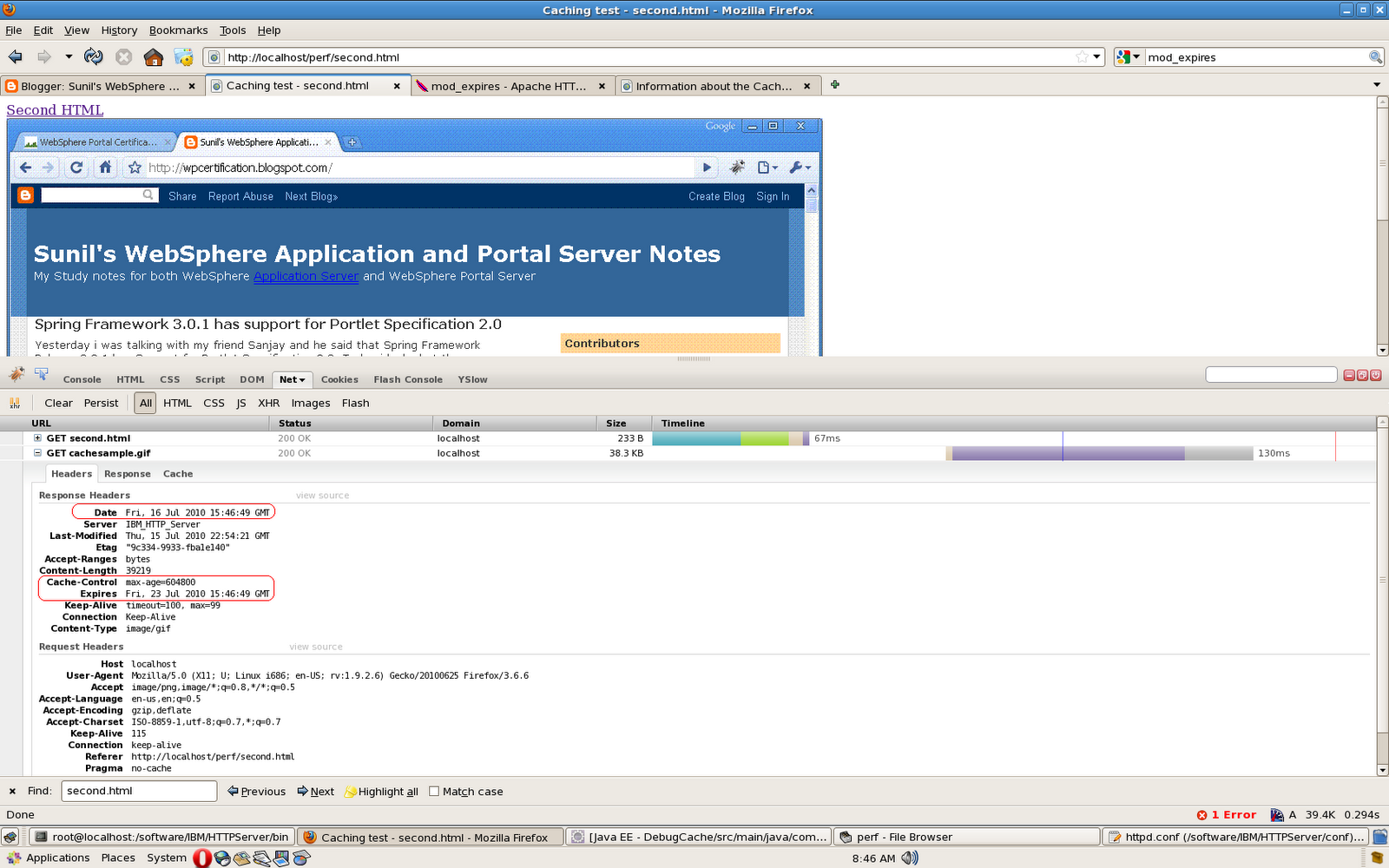Click the Firebug search input field
Screen dimensions: 1389x868
1270,374
